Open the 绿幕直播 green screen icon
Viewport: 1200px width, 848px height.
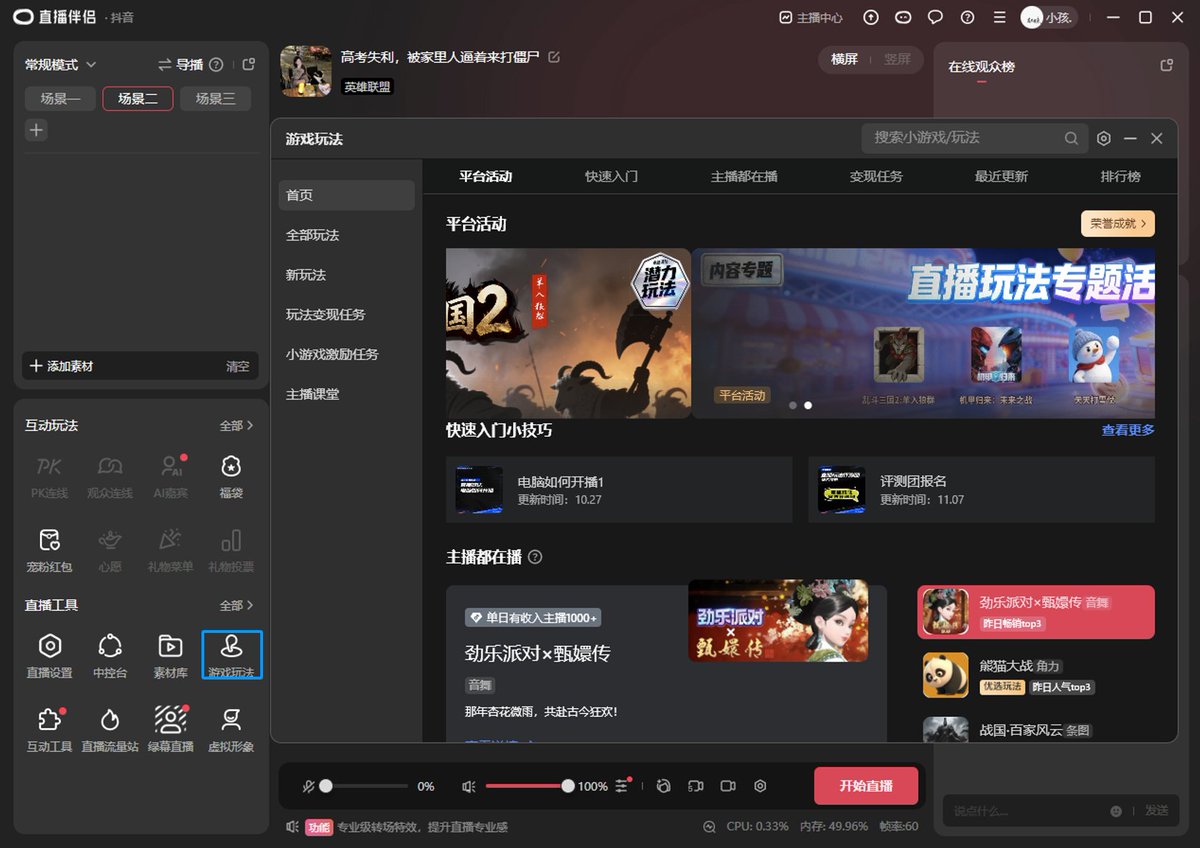tap(170, 729)
